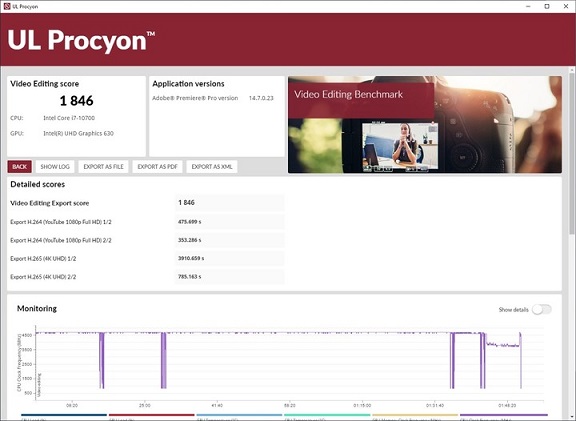Click the Export H.264 2/2 row label

(x=61, y=240)
